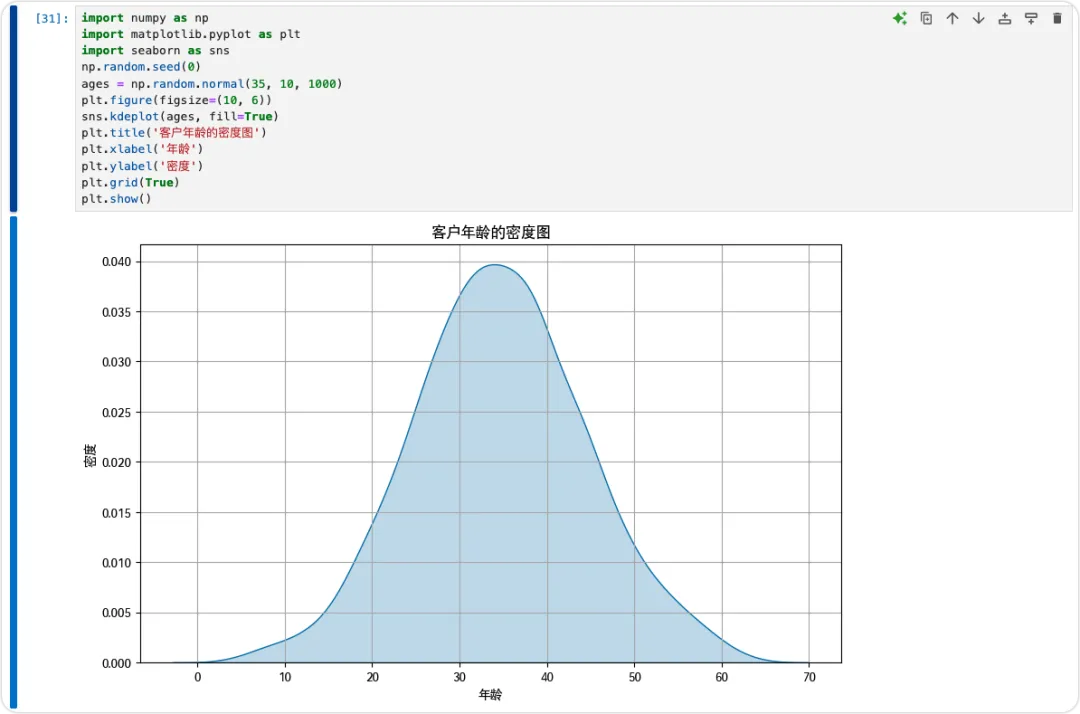Click the y-axis label 密度
Image resolution: width=1080 pixels, height=714 pixels.
(90, 456)
